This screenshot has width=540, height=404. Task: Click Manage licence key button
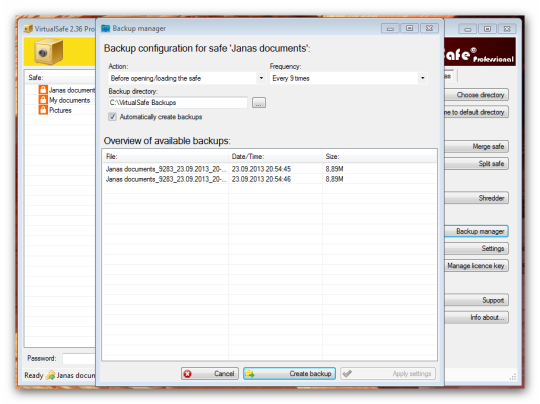pyautogui.click(x=477, y=266)
